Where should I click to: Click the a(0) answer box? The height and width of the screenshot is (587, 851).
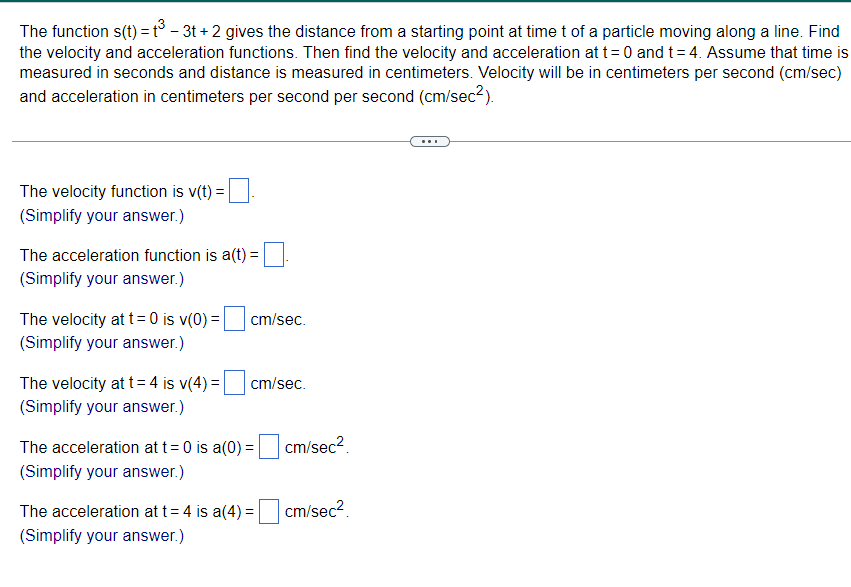267,446
